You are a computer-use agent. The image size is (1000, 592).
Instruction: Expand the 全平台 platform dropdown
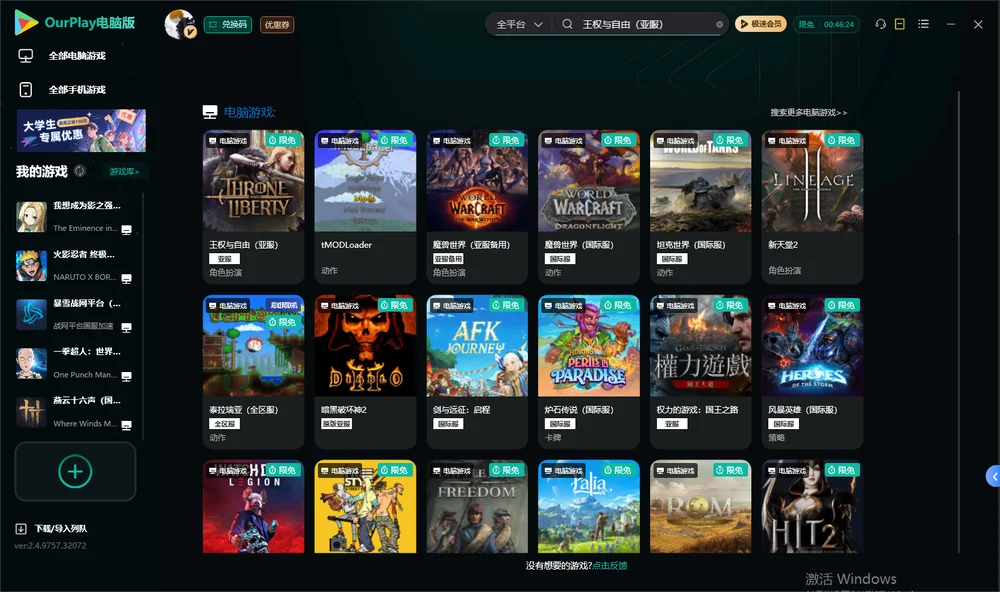pos(519,24)
